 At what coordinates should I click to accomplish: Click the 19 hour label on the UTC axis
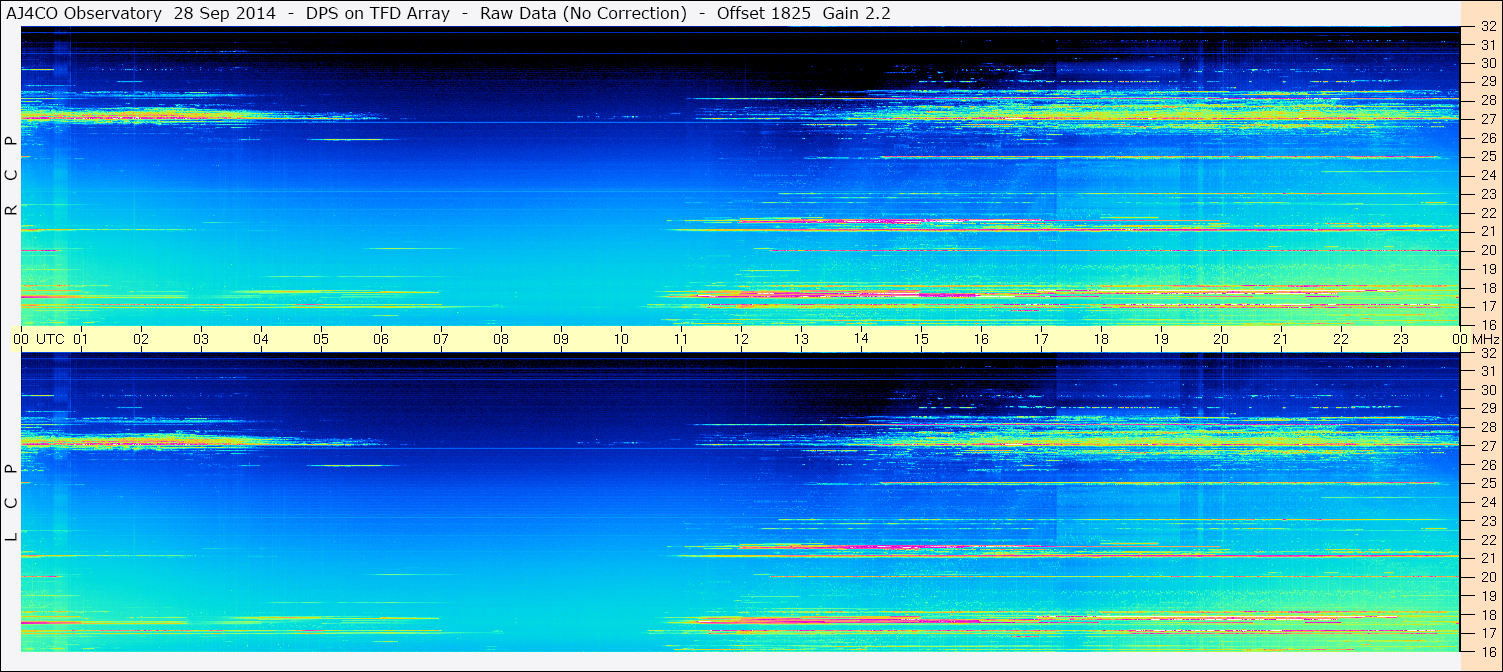coord(1161,339)
